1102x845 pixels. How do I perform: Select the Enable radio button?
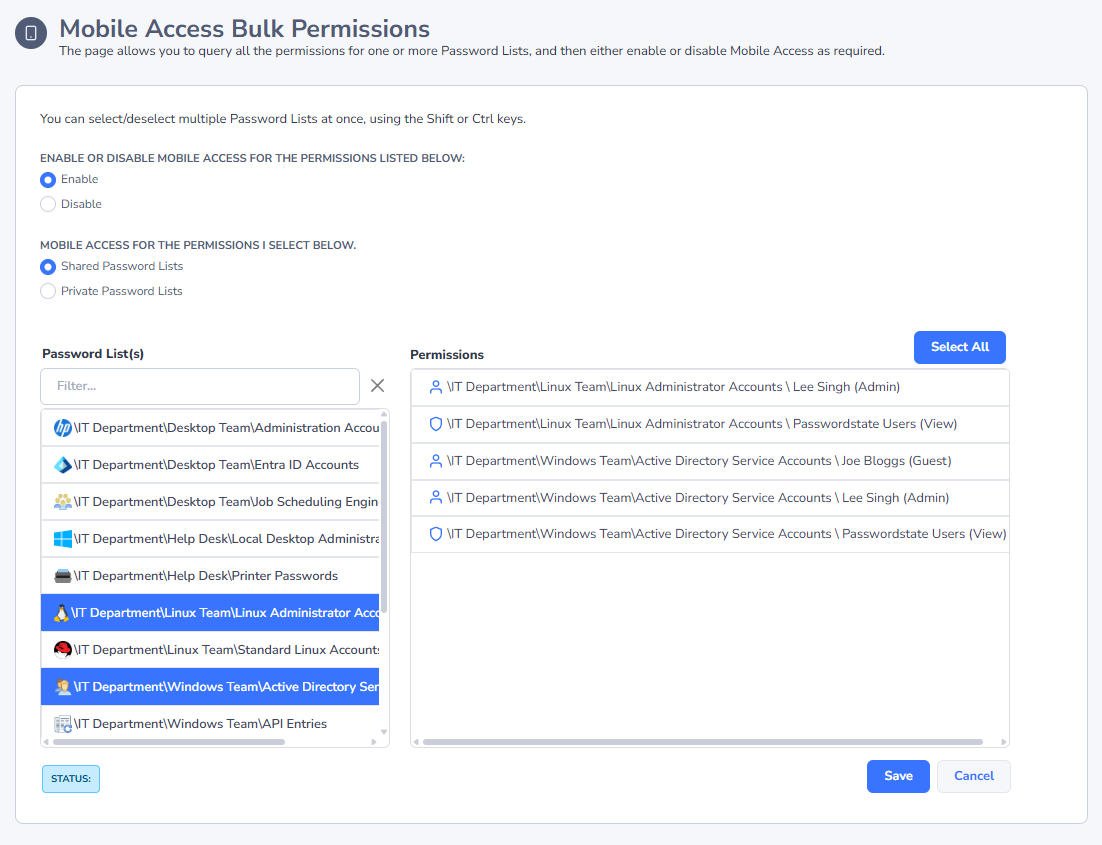tap(48, 180)
